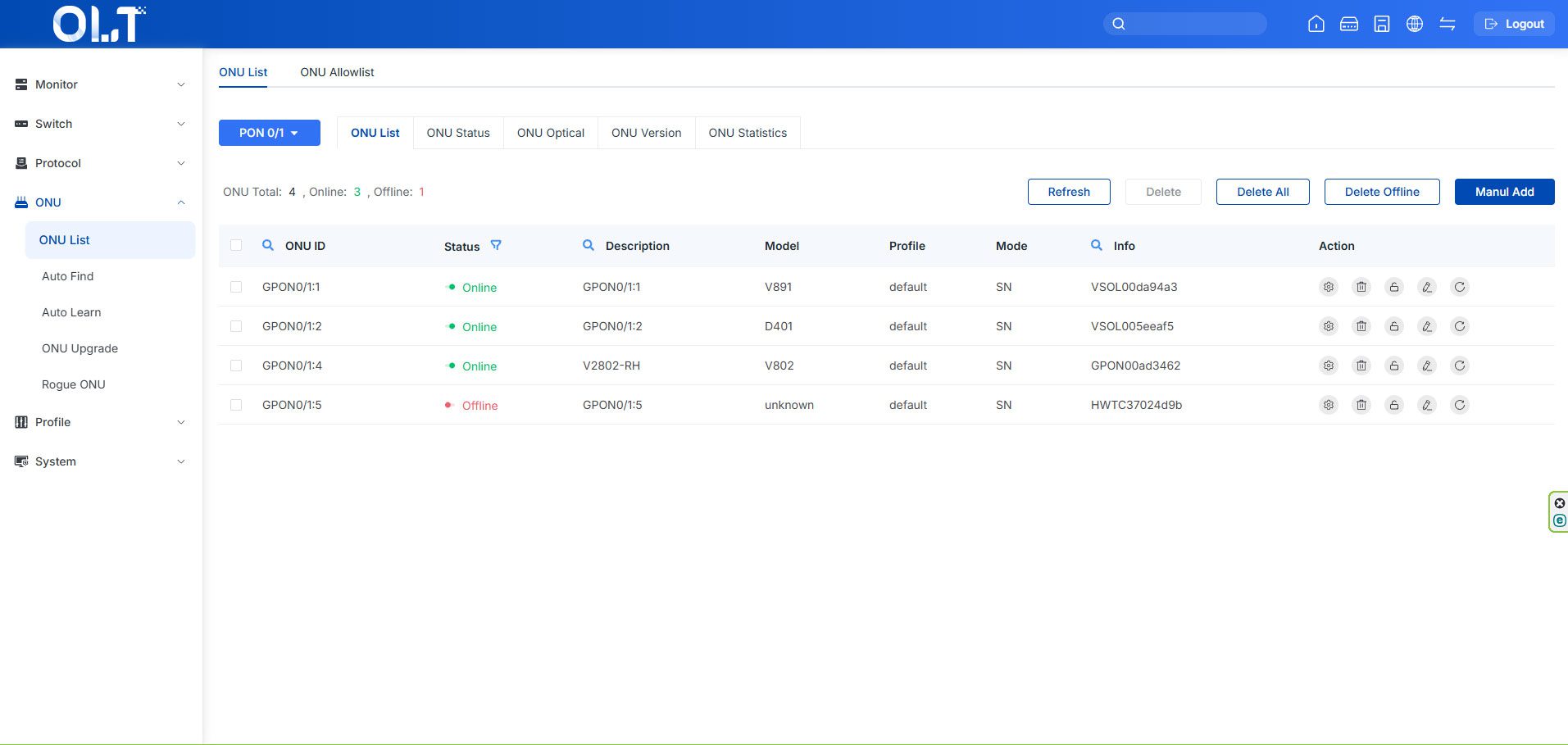Expand the Monitor sidebar menu
The width and height of the screenshot is (1568, 745).
coord(101,84)
